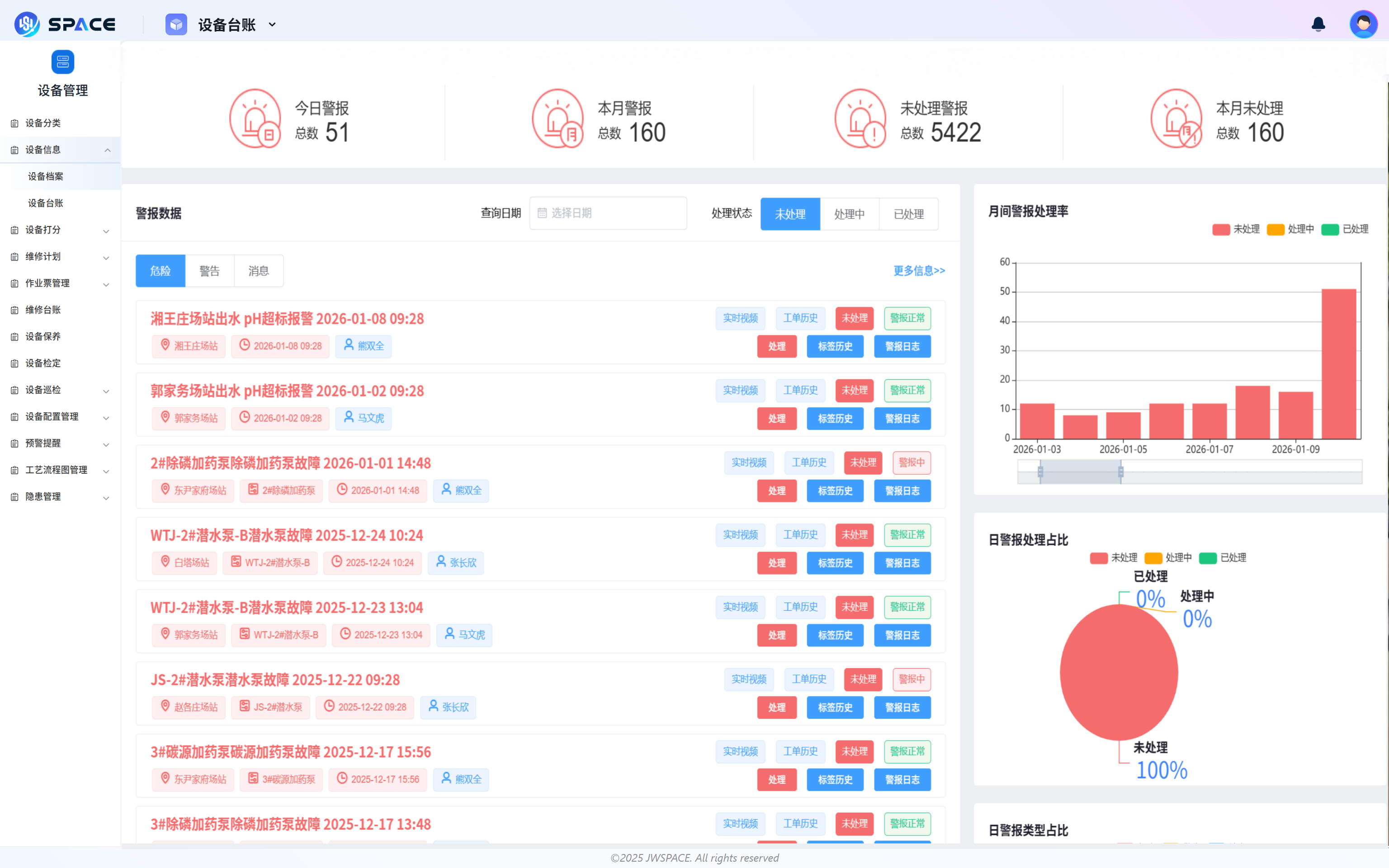The width and height of the screenshot is (1389, 868).
Task: Click the location pin icon for 湘王庄场站
Action: pyautogui.click(x=165, y=345)
